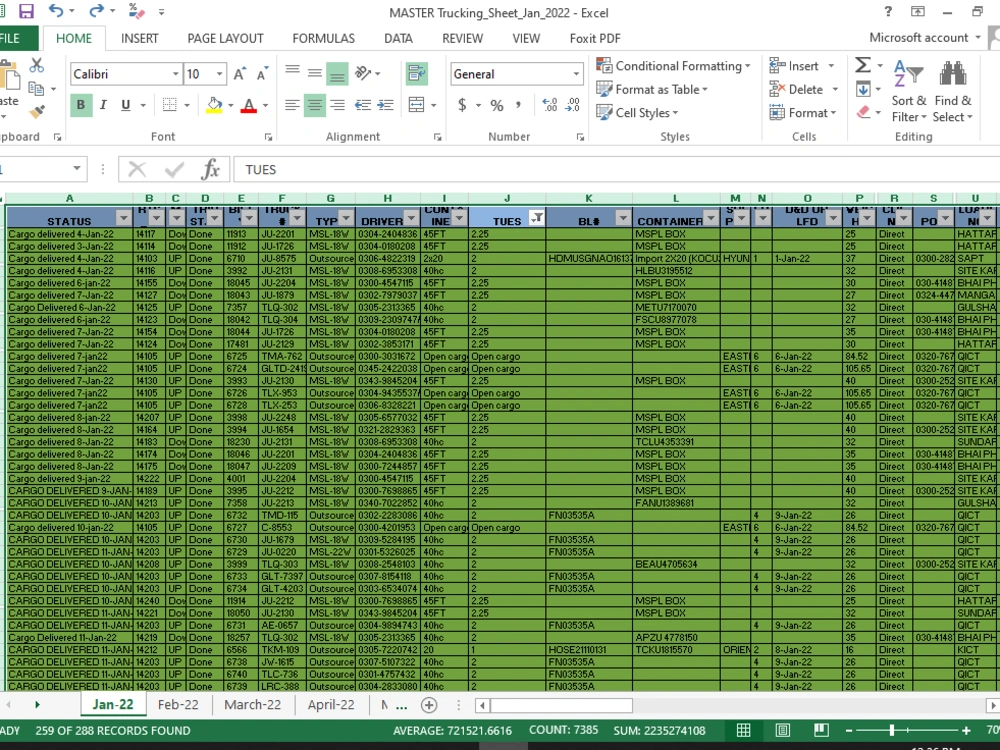The width and height of the screenshot is (1000, 750).
Task: Switch to the DATA tab
Action: pos(398,38)
